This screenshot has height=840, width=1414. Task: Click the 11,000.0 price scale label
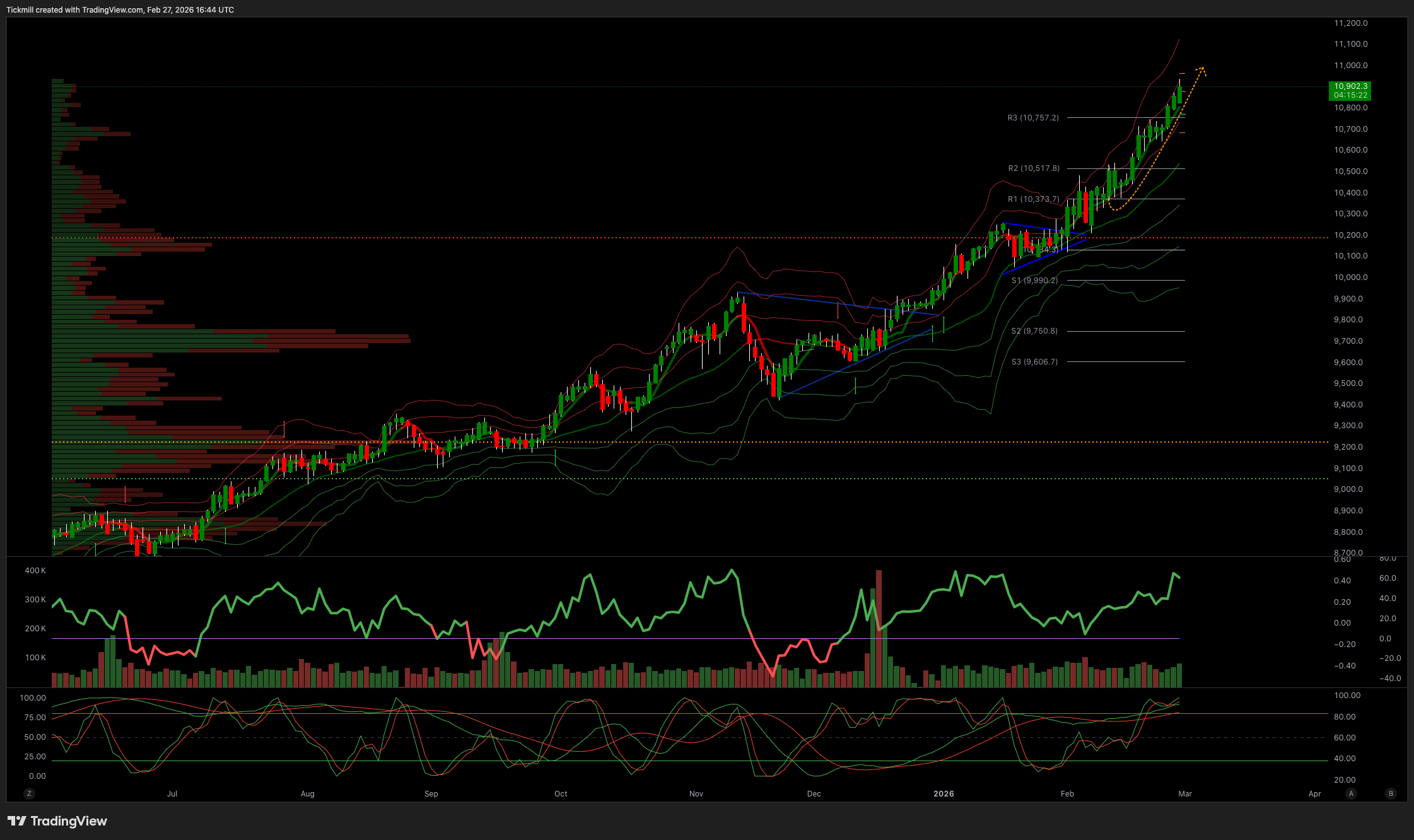(x=1350, y=66)
